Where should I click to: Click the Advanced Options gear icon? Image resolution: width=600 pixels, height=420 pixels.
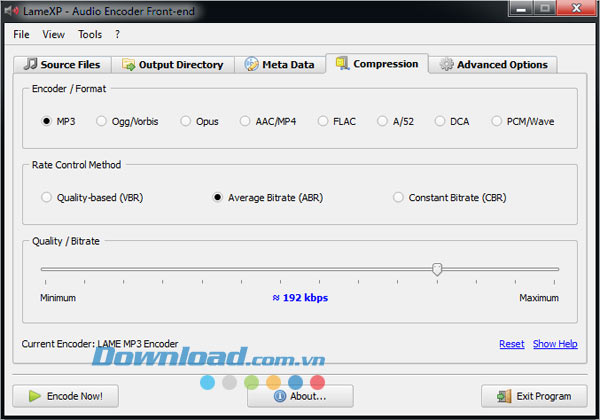(x=446, y=65)
